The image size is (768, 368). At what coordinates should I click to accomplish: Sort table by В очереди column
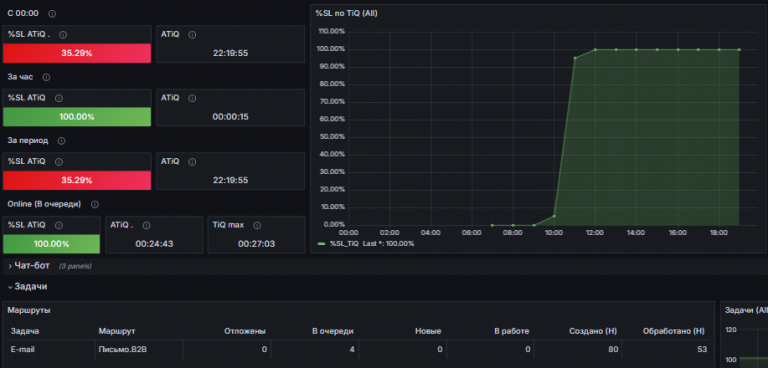coord(333,331)
